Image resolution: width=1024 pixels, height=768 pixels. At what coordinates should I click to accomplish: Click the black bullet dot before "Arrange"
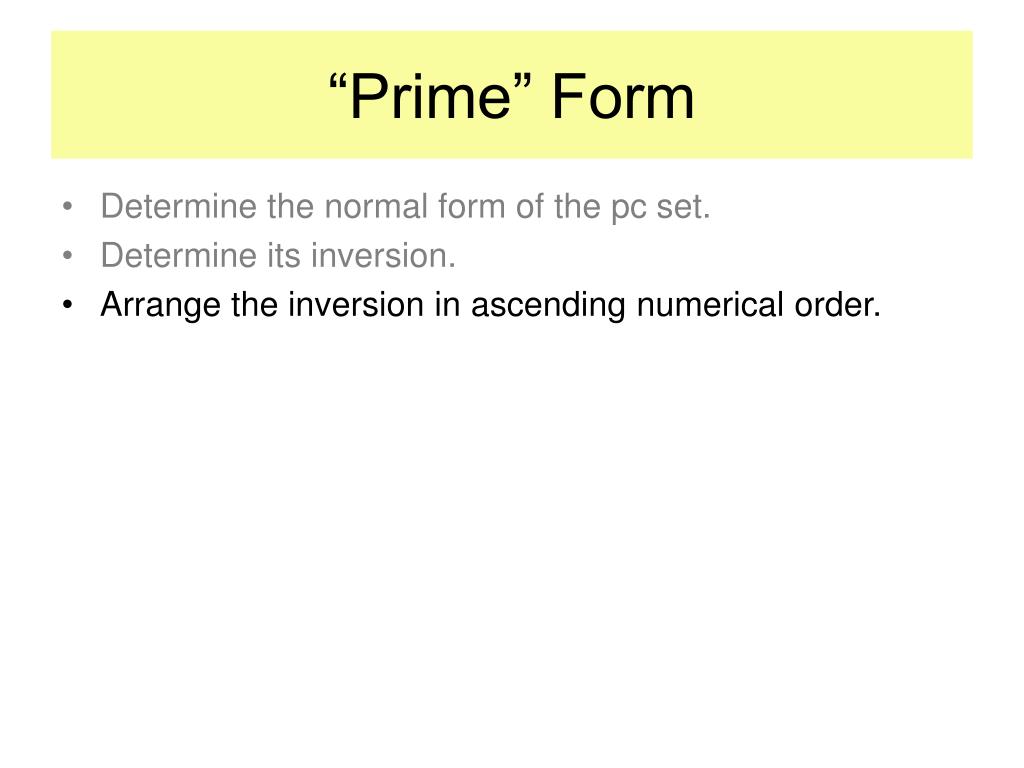click(x=67, y=305)
